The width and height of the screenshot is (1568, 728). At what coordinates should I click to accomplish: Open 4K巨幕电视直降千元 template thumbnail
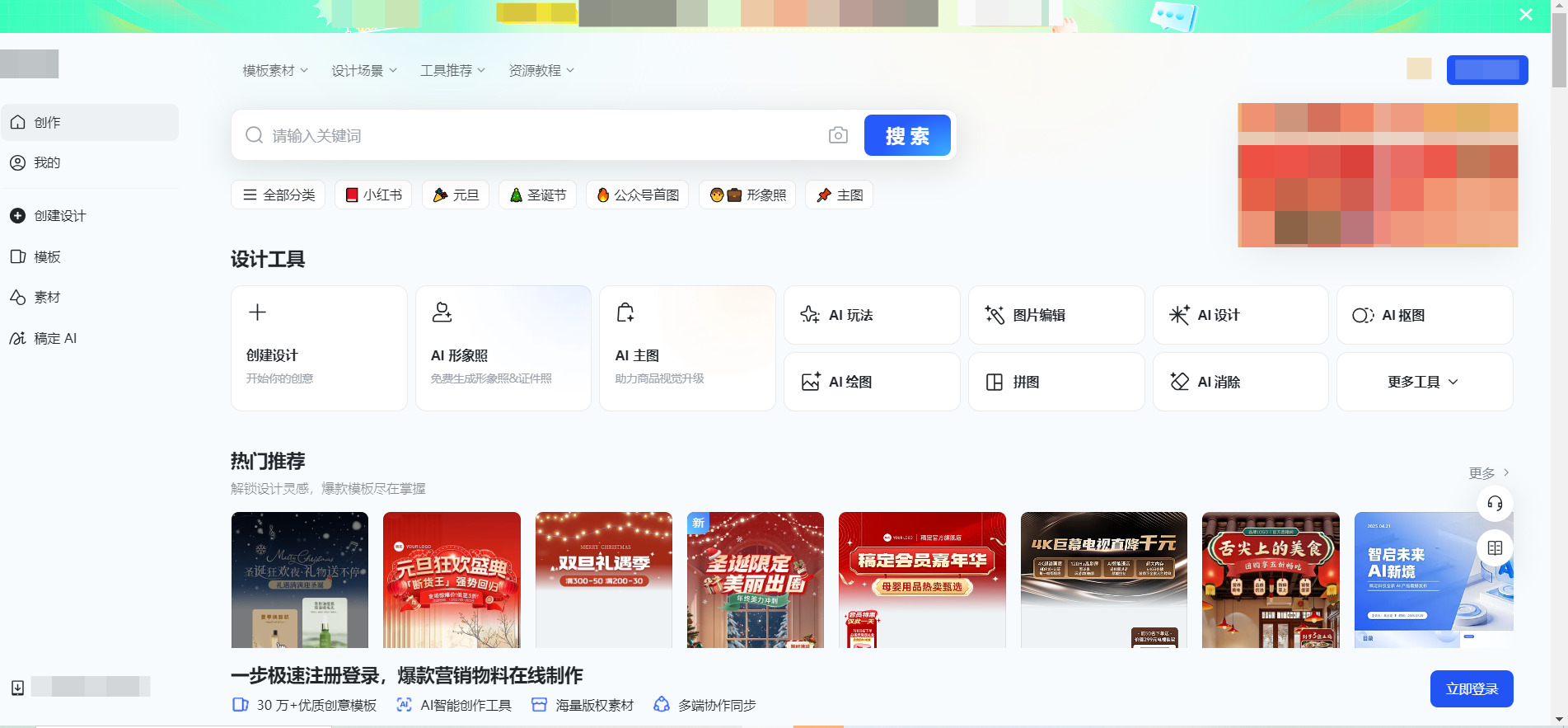pyautogui.click(x=1104, y=580)
